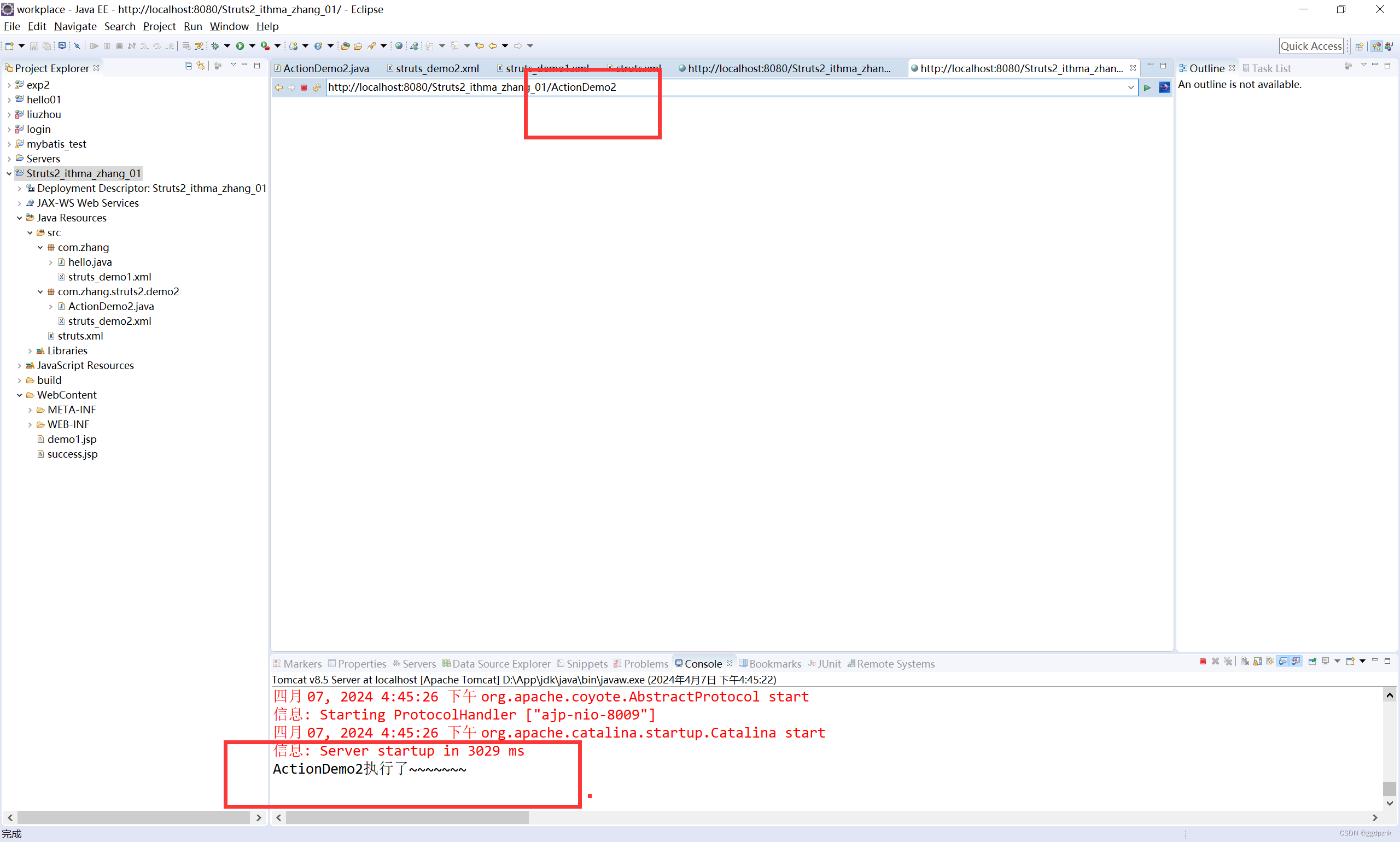
Task: Click the green Go arrow next to URL
Action: [x=1147, y=87]
